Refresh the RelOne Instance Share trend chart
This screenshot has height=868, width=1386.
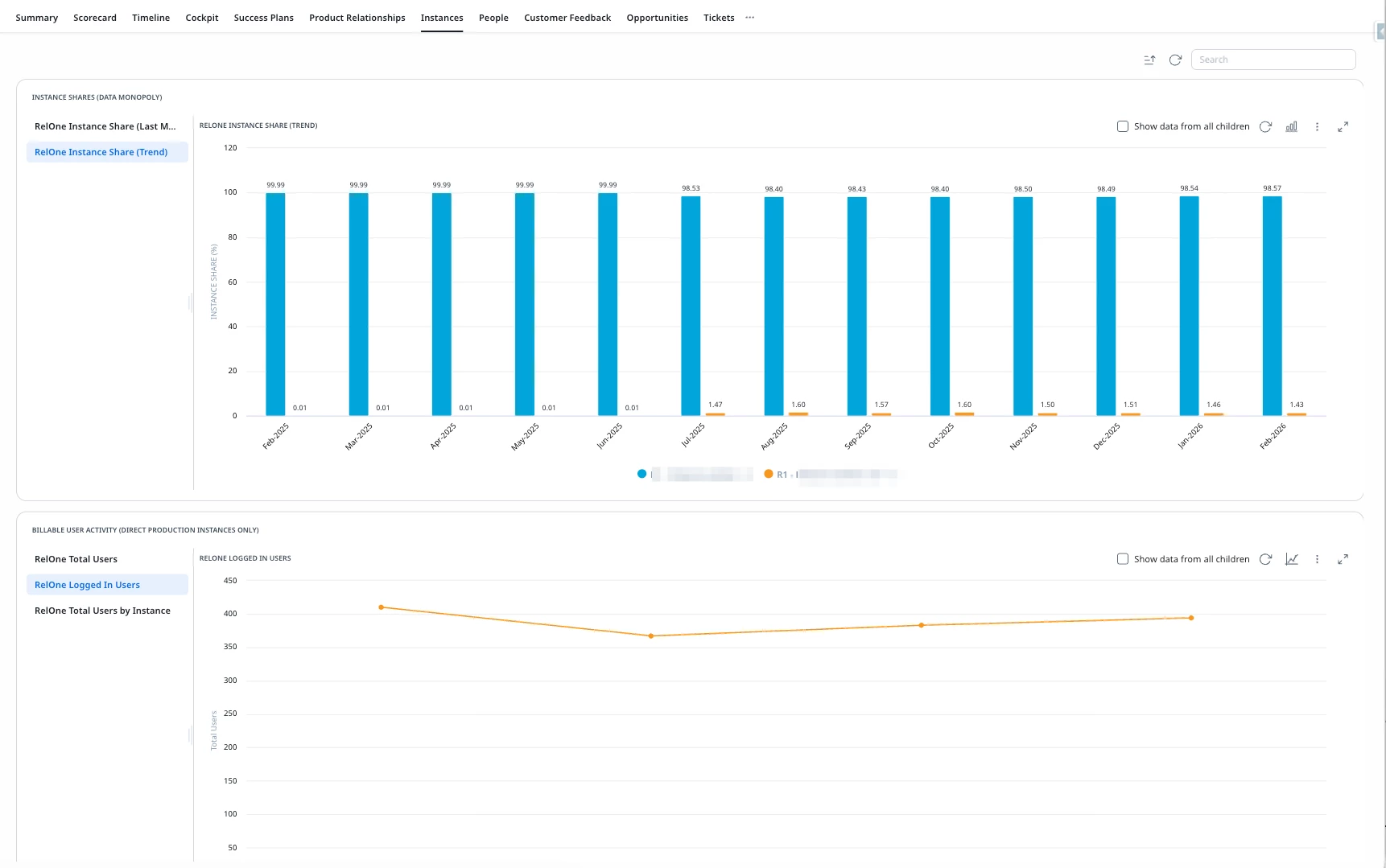click(x=1265, y=126)
